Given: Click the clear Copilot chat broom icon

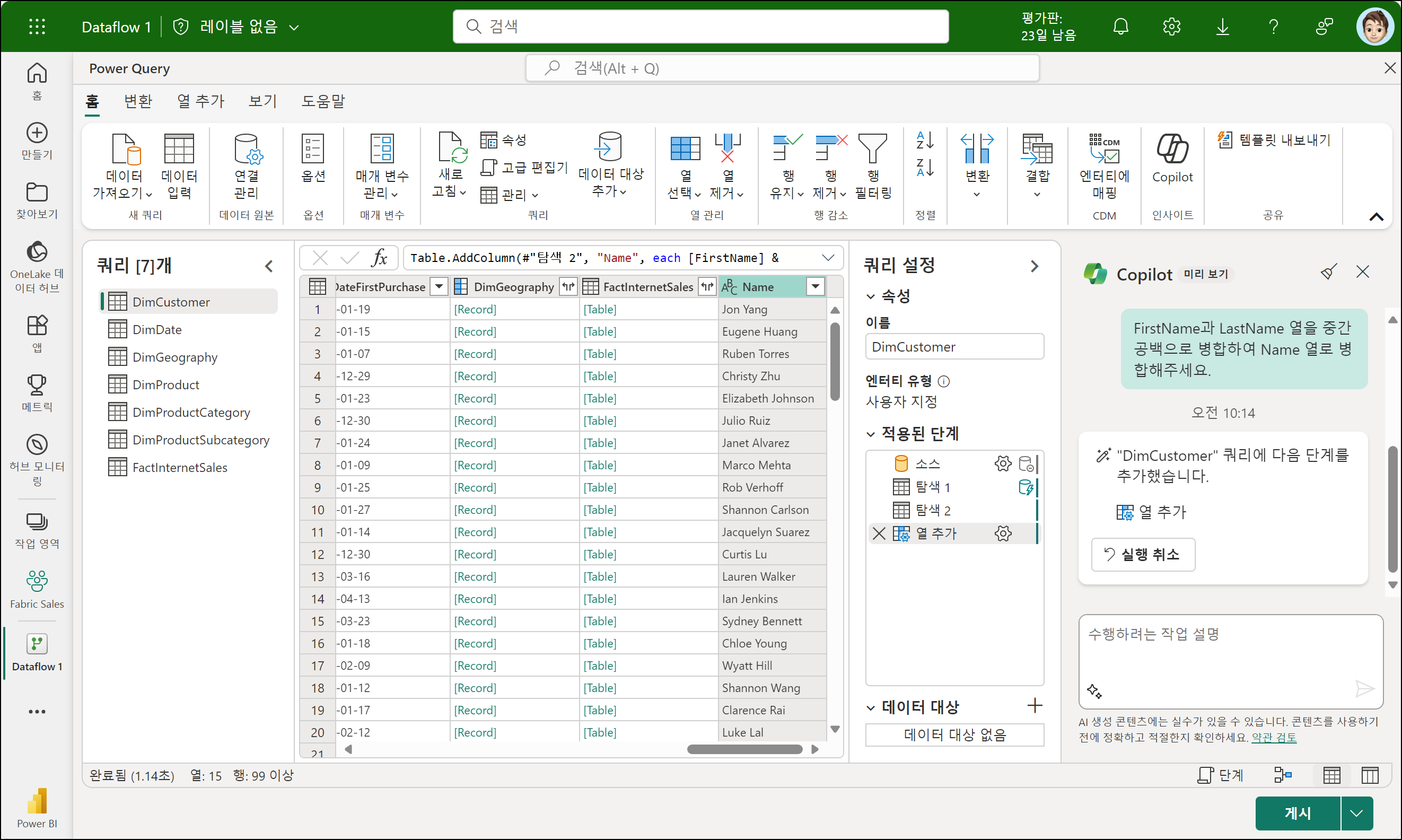Looking at the screenshot, I should (x=1328, y=272).
